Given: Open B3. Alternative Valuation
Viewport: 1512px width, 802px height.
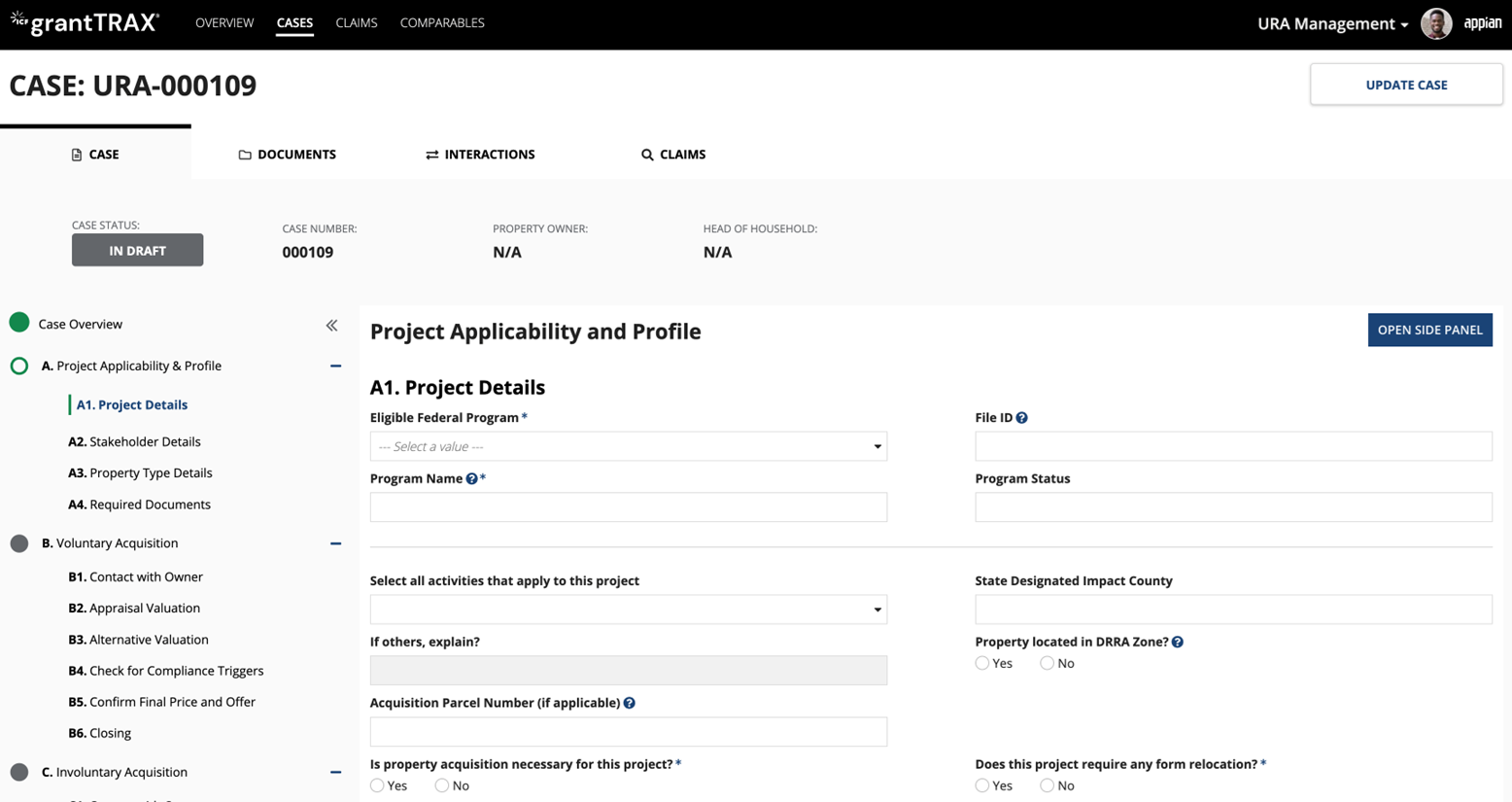Looking at the screenshot, I should (138, 640).
